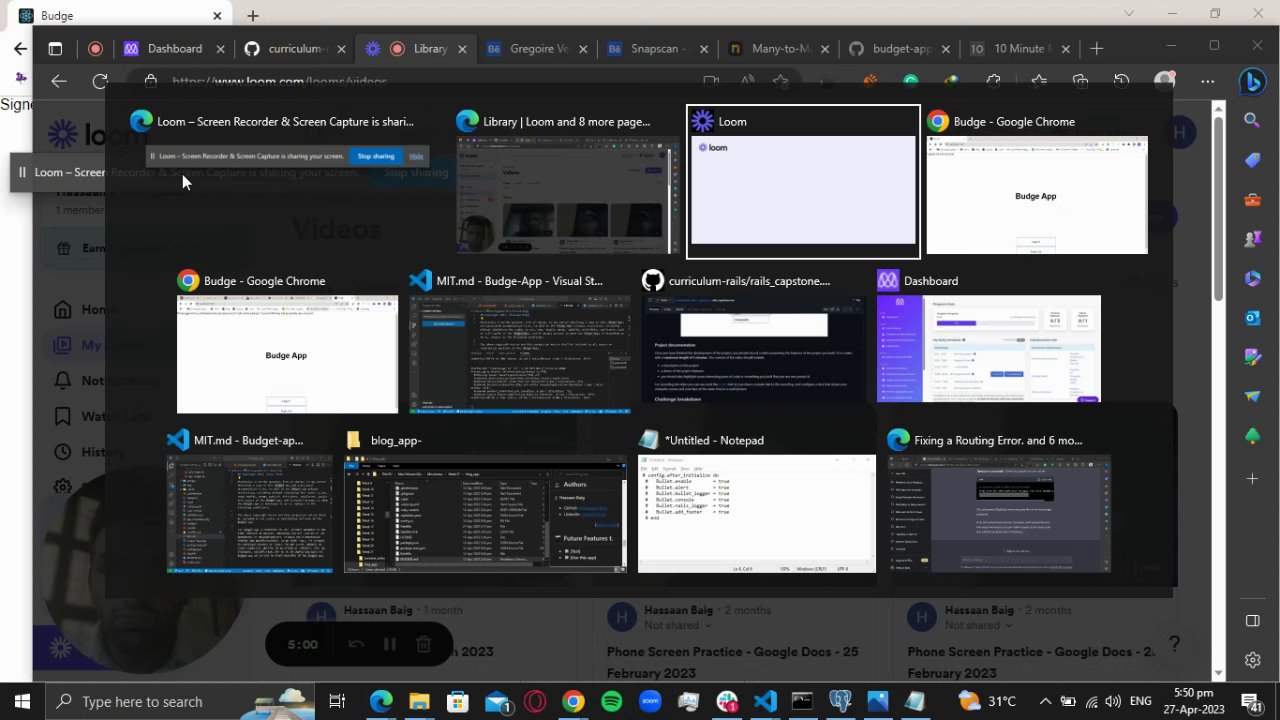Open a new tab in Edge
The height and width of the screenshot is (720, 1280).
click(1097, 48)
